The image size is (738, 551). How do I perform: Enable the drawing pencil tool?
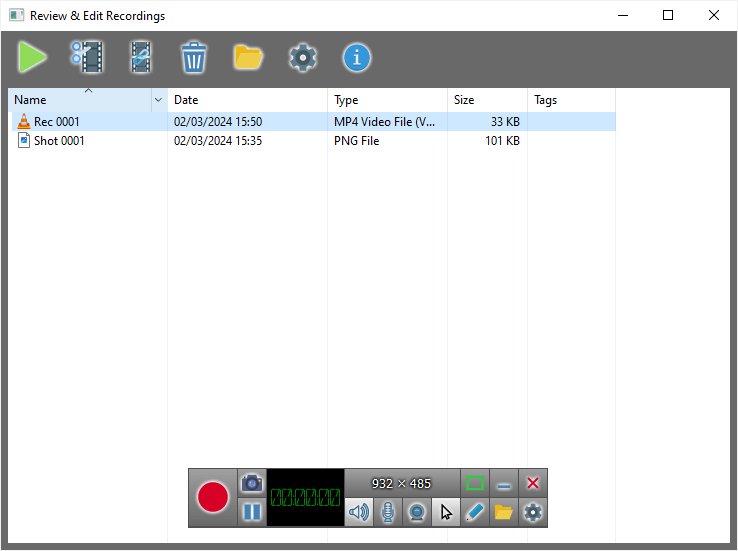click(475, 512)
